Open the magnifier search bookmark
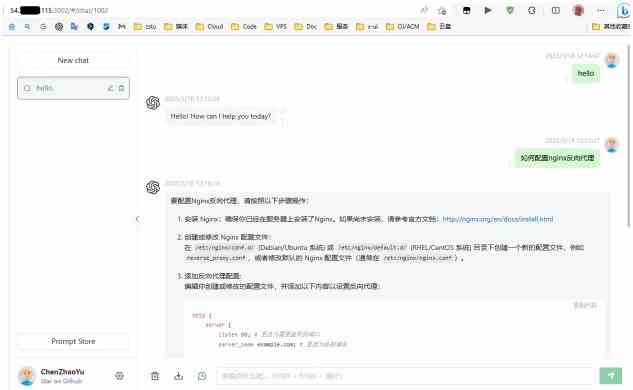The height and width of the screenshot is (390, 633). pyautogui.click(x=27, y=27)
